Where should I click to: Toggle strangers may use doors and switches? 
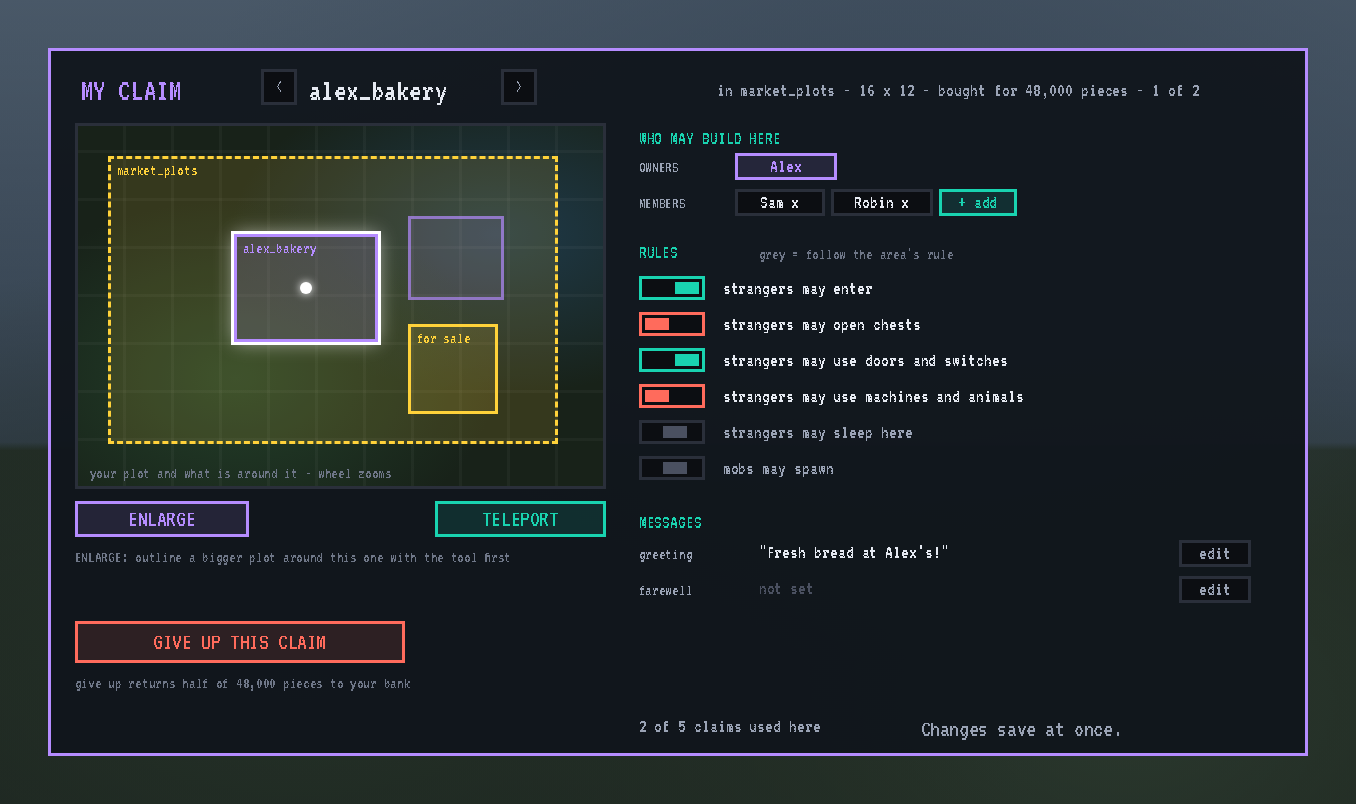[x=672, y=360]
